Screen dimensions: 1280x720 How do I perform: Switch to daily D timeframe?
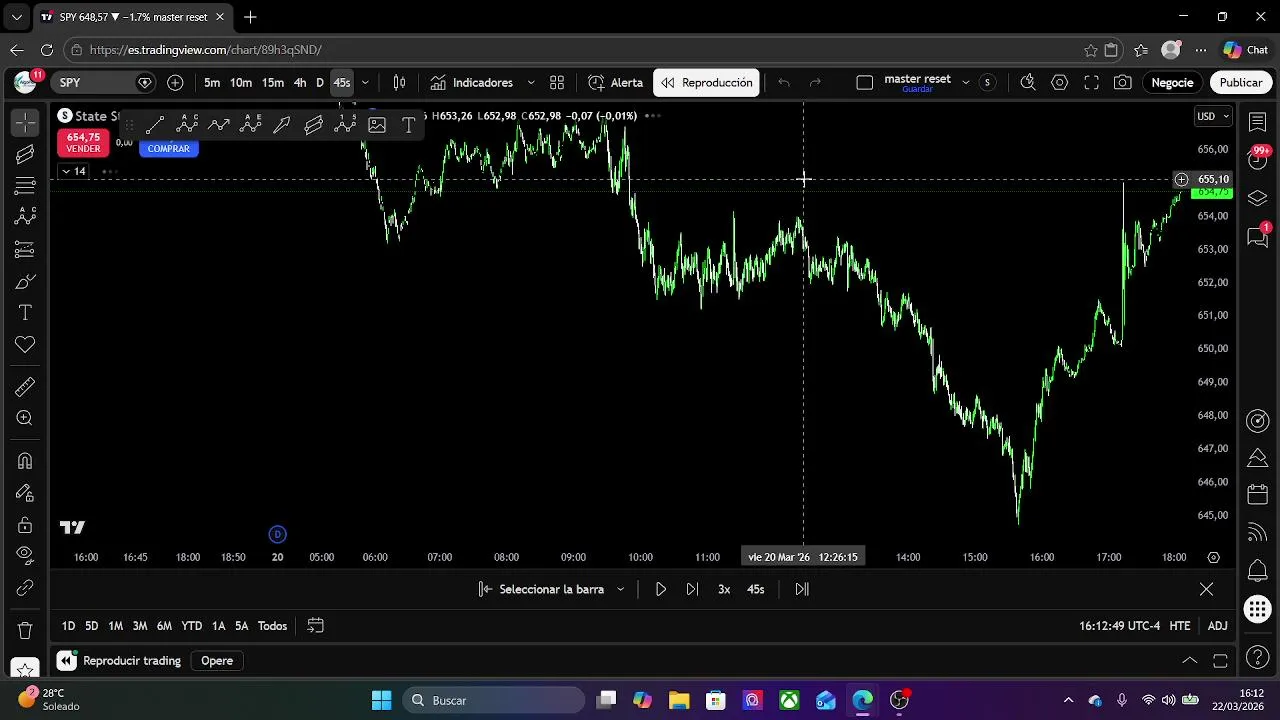click(320, 83)
